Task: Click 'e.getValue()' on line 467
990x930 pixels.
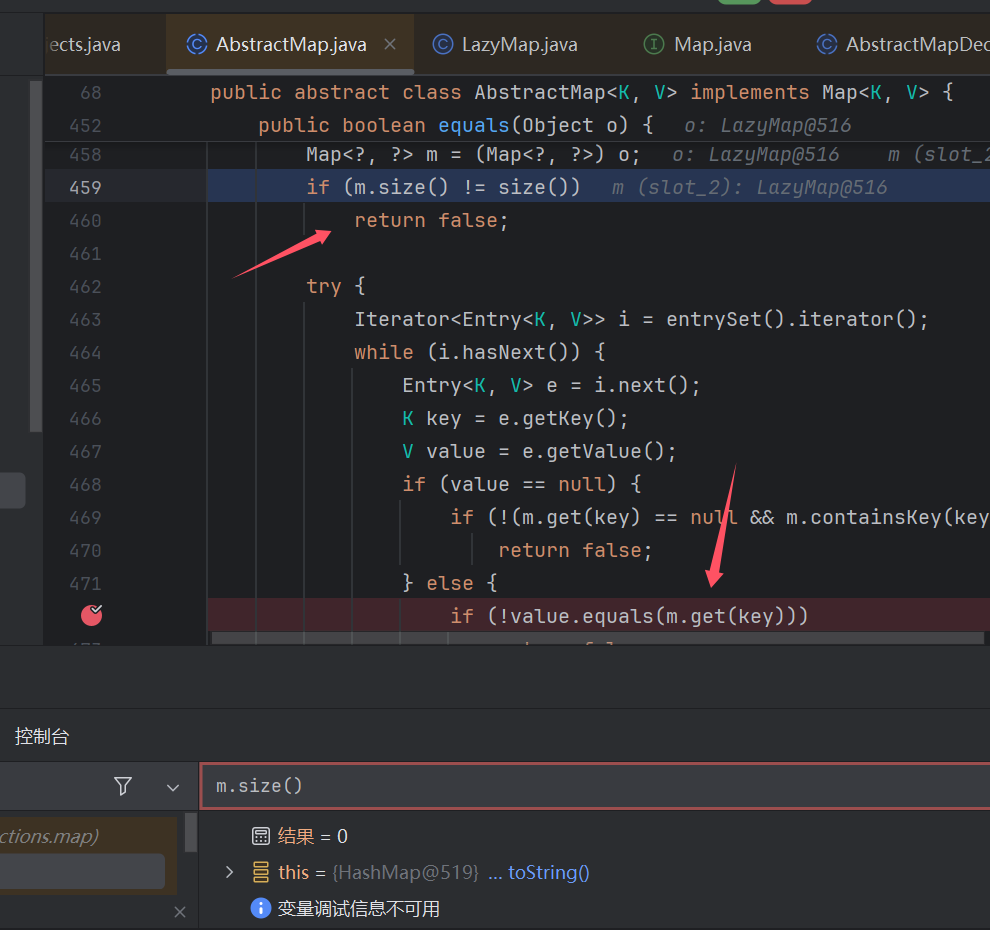Action: coord(593,451)
